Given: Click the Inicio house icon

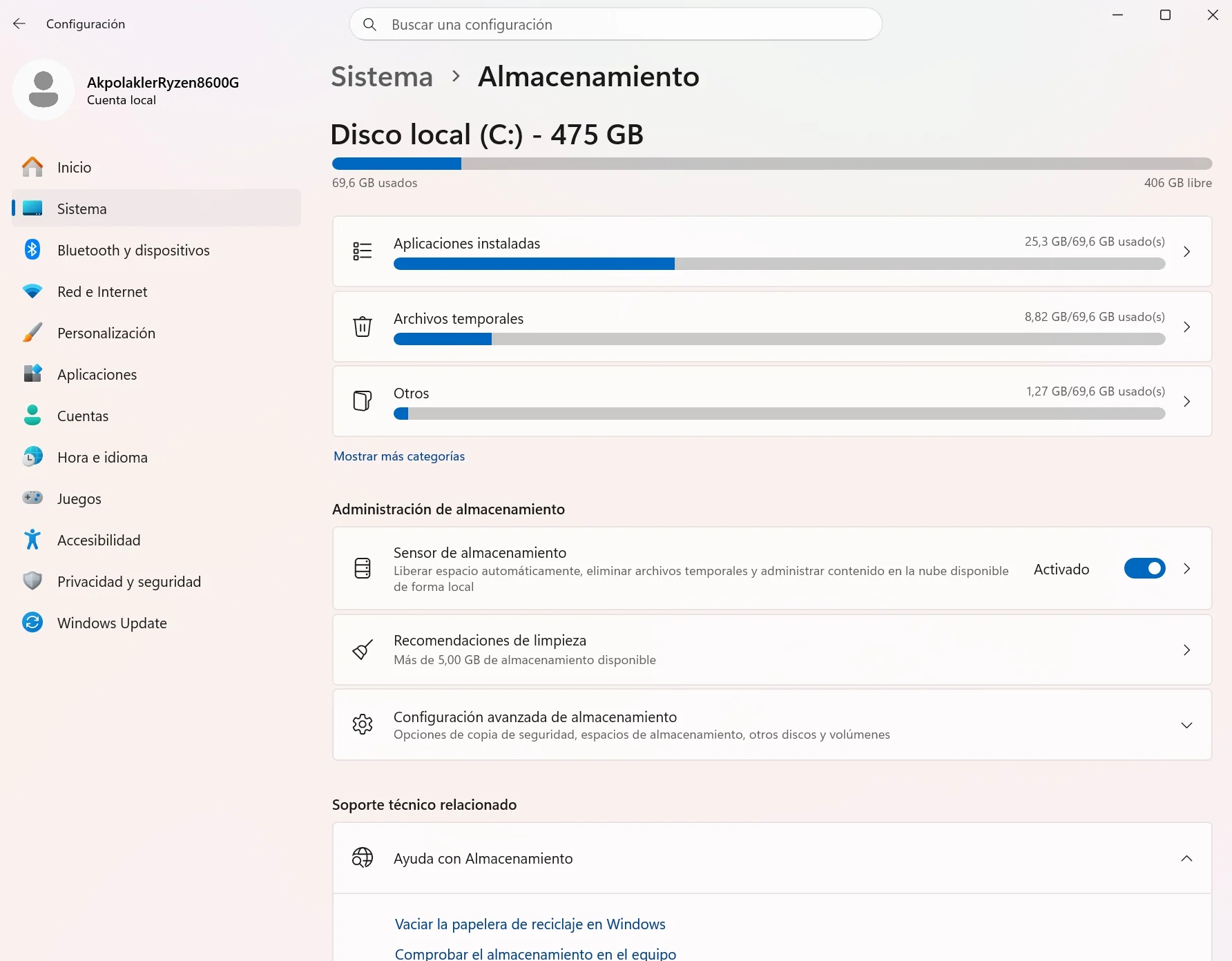Looking at the screenshot, I should click(x=32, y=167).
